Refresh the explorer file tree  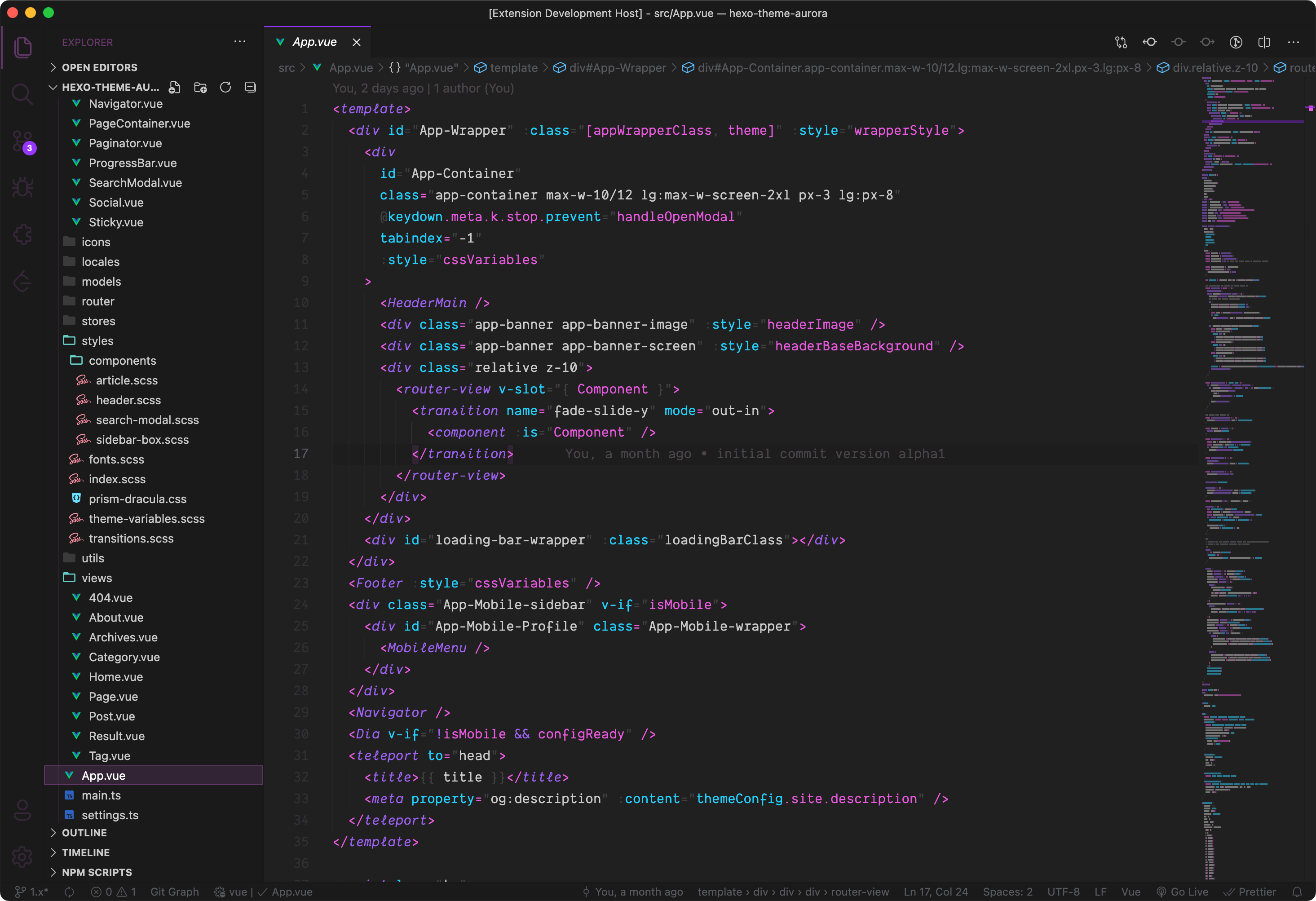pyautogui.click(x=225, y=87)
